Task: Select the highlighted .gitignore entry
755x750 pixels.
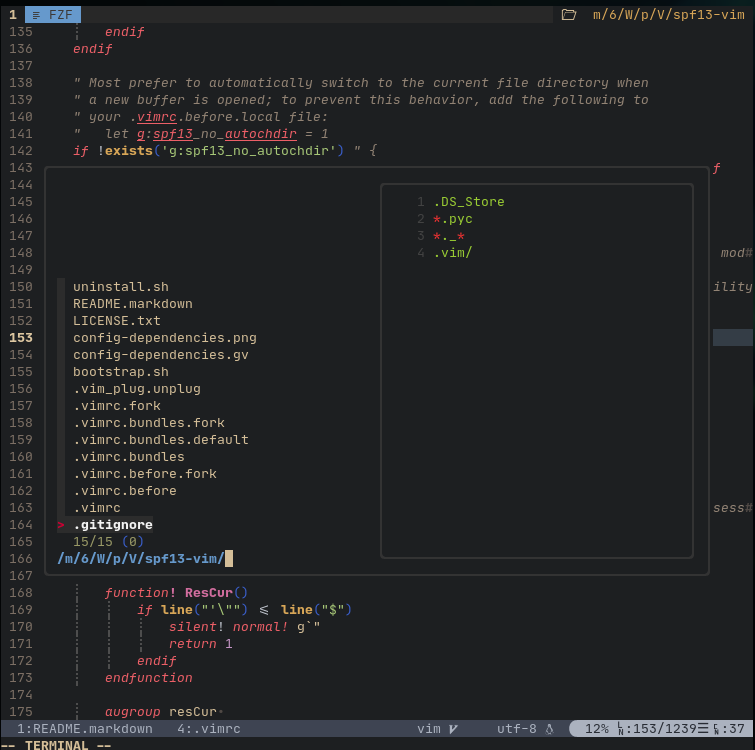Action: [113, 525]
